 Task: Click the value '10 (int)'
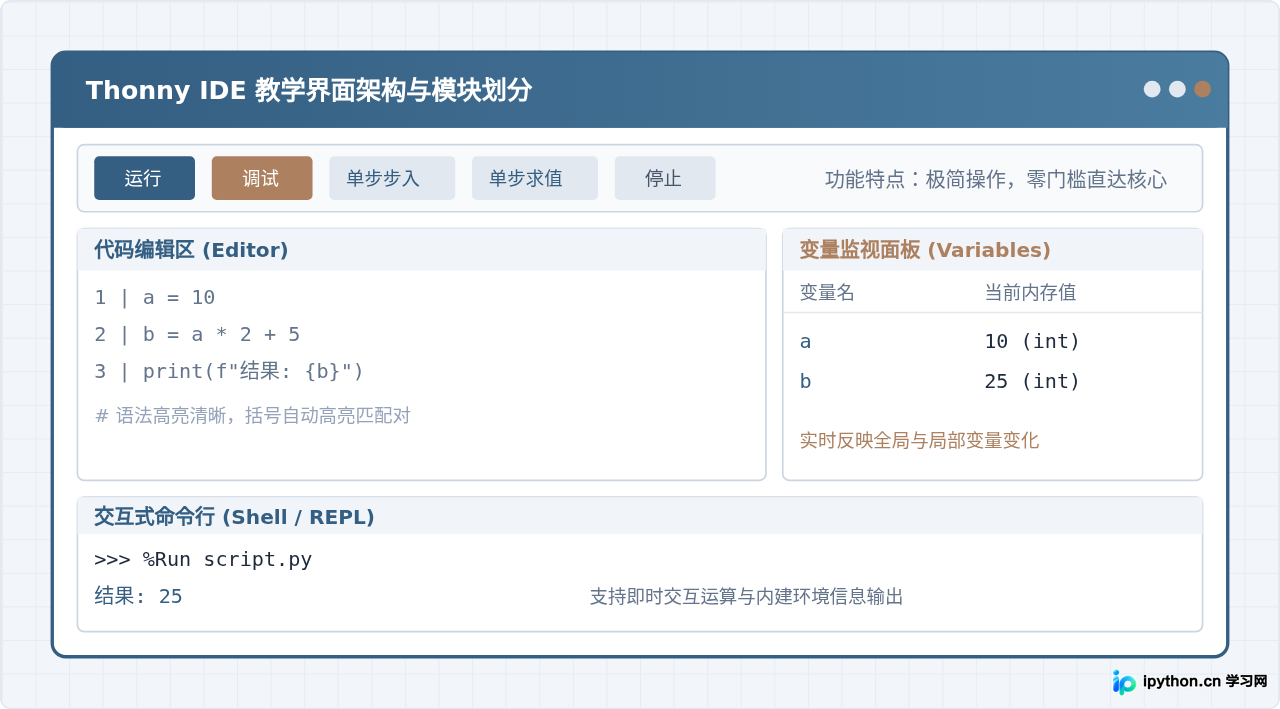tap(1032, 342)
